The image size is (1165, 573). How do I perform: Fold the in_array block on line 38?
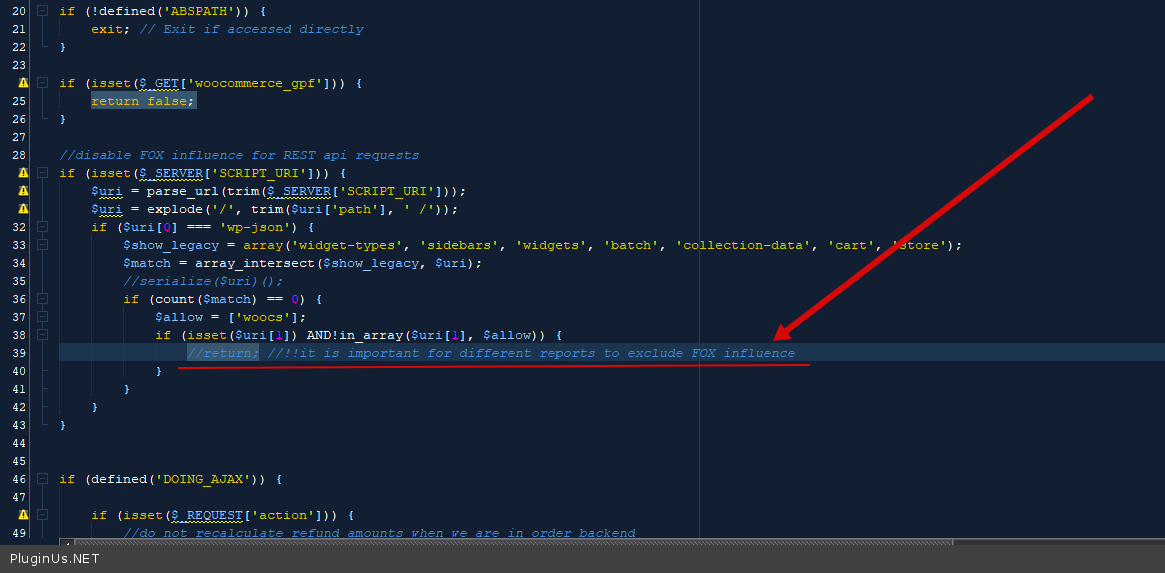[x=42, y=335]
